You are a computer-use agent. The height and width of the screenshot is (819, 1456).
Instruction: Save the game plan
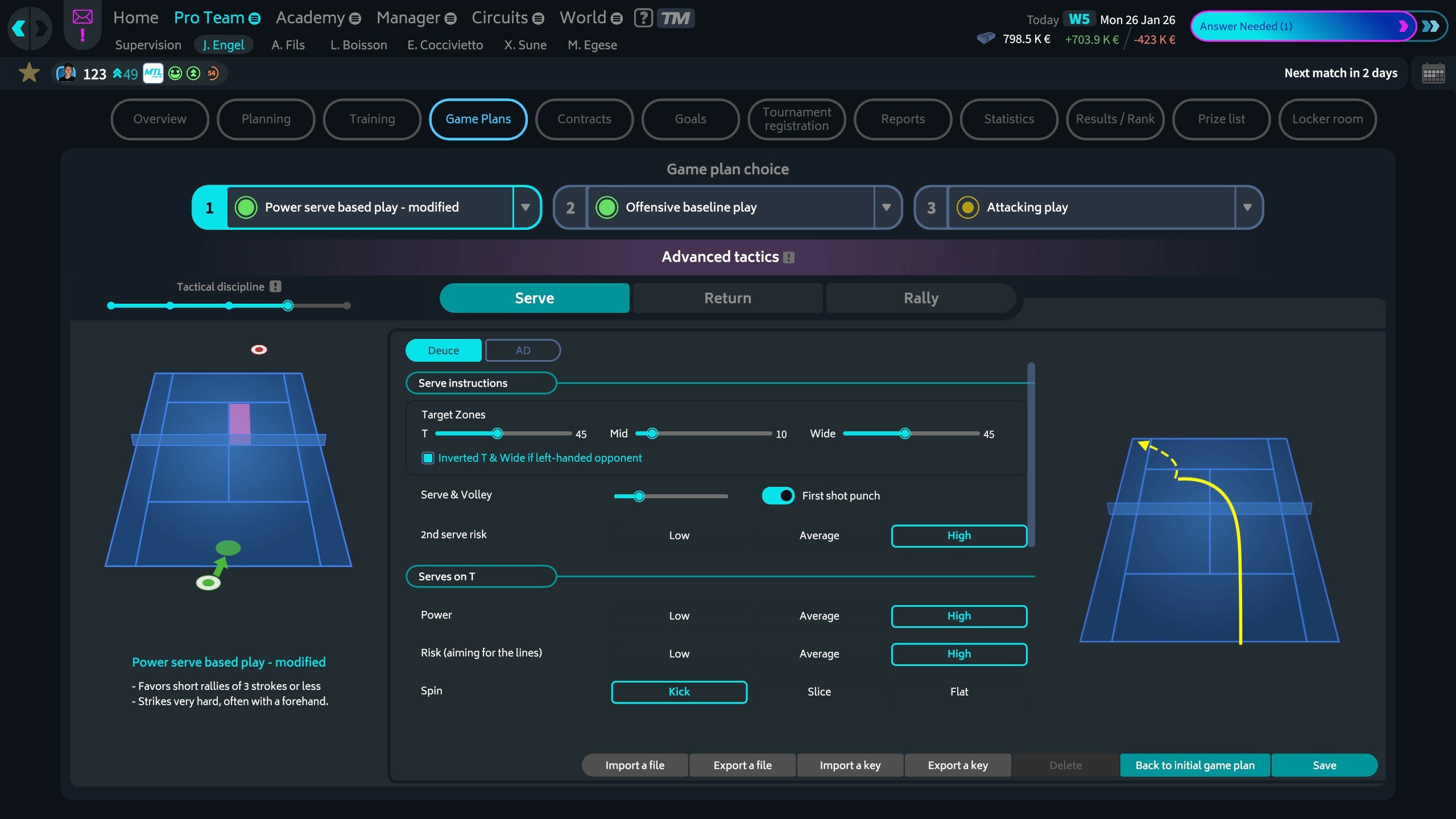(x=1324, y=765)
